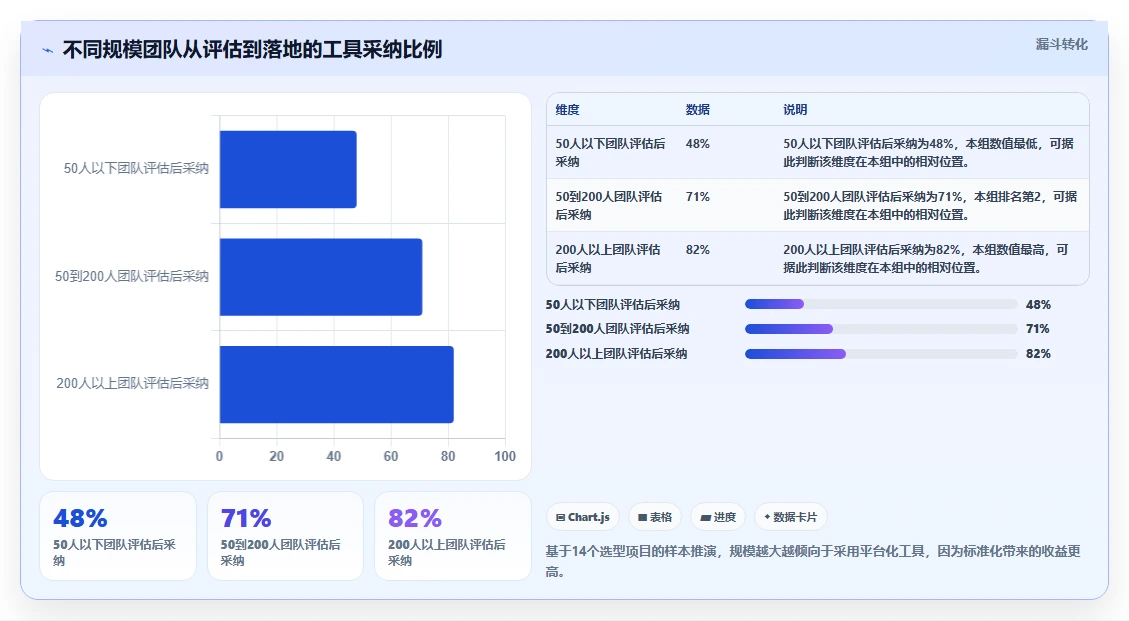Click the chart bar for 50到200人团队评估后采纳

(320, 277)
